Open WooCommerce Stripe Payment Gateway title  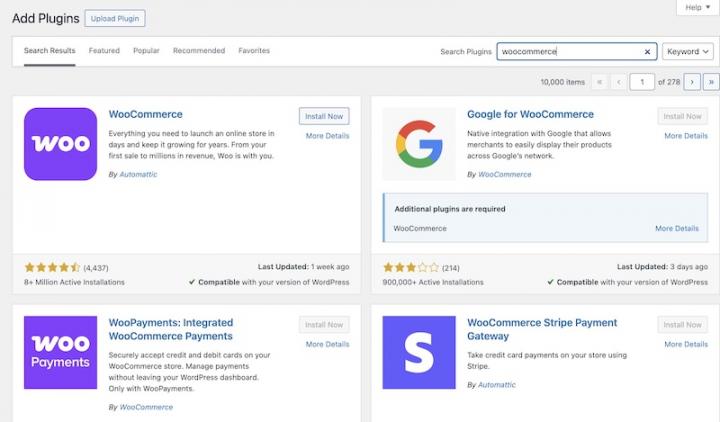(x=542, y=329)
